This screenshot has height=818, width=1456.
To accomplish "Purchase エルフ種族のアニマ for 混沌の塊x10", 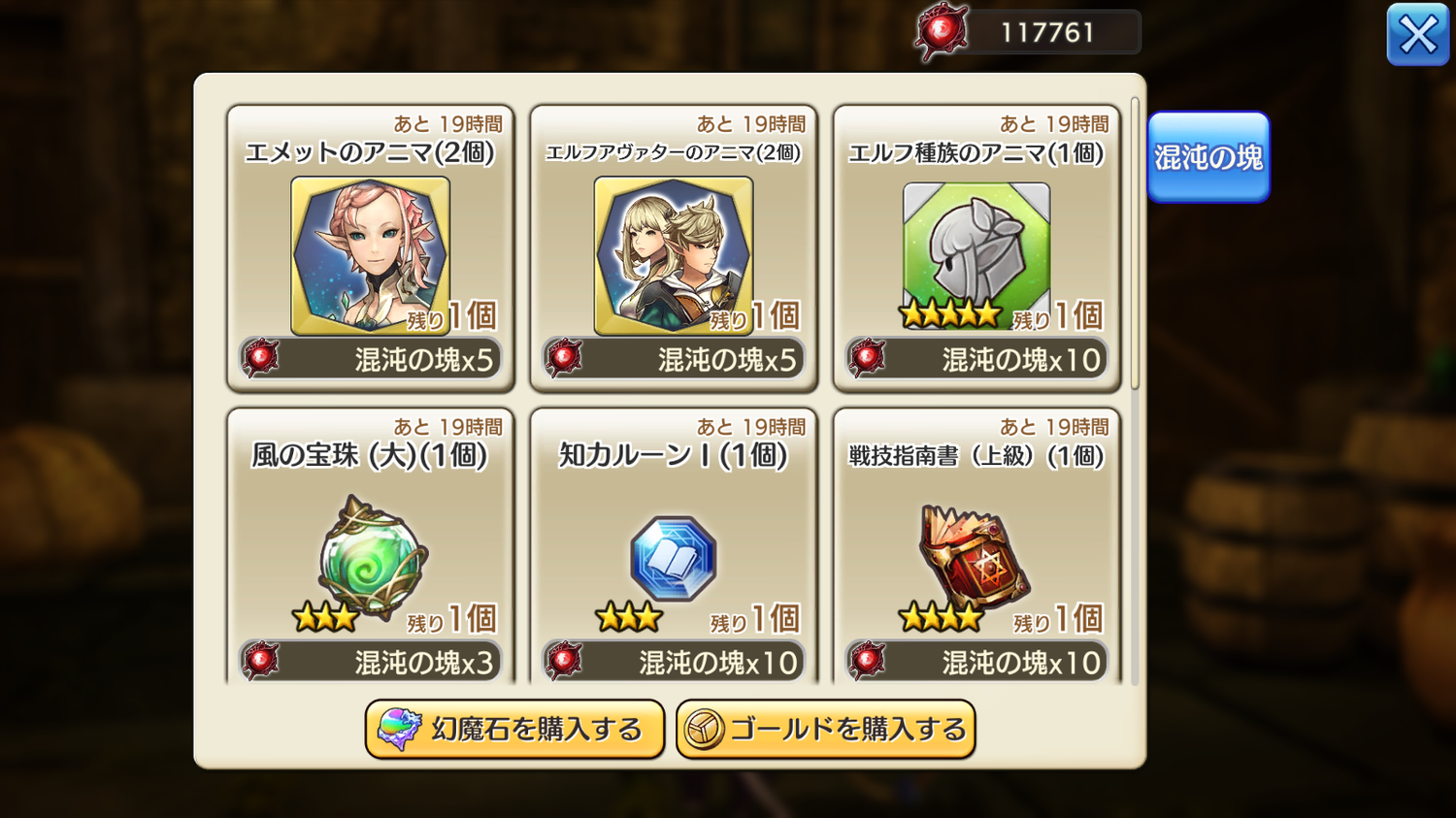I will pos(976,359).
